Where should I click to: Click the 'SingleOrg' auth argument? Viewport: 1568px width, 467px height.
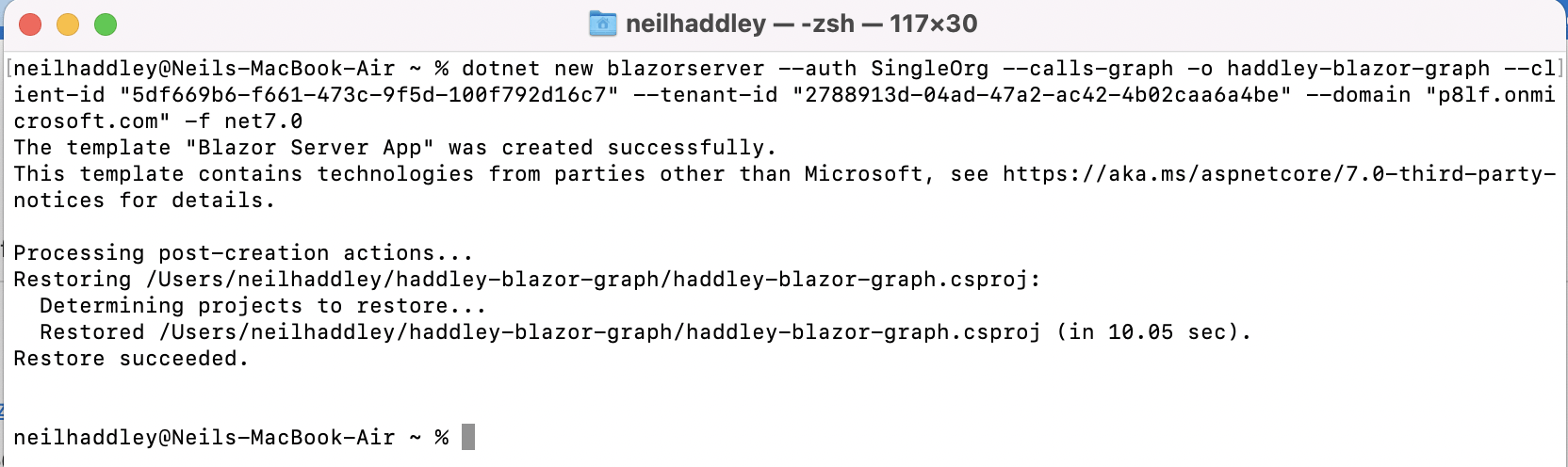(x=929, y=69)
